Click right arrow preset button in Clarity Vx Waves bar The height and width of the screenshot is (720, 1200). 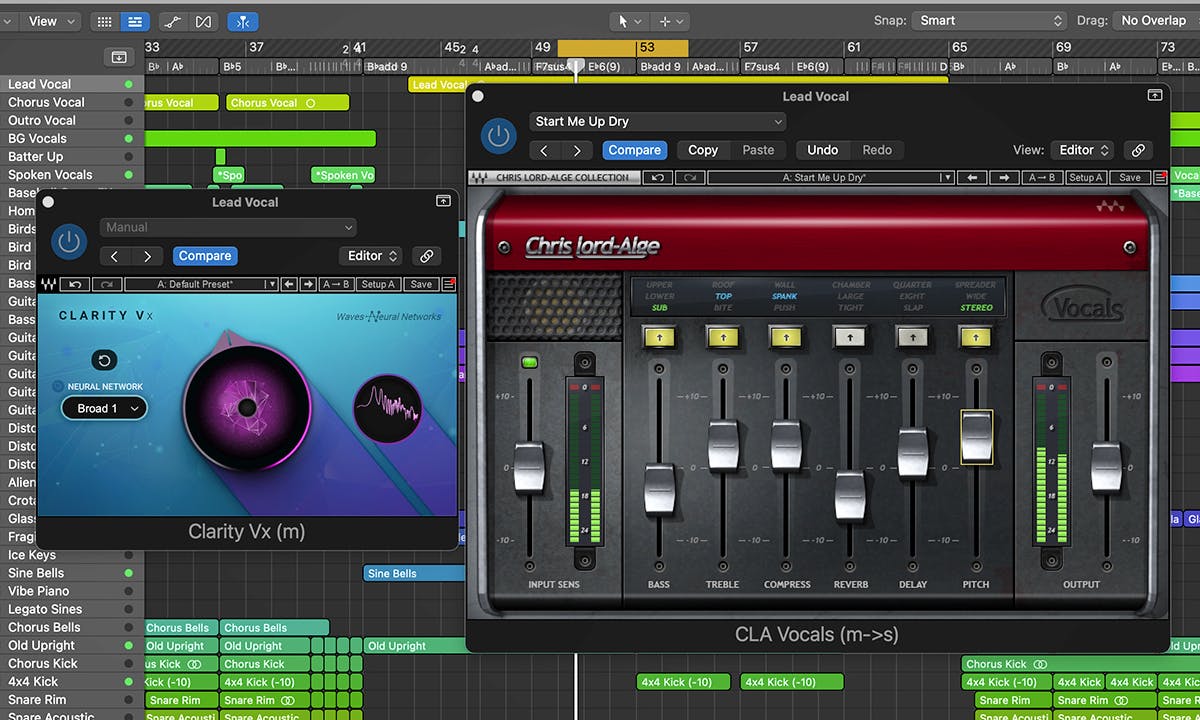click(307, 284)
